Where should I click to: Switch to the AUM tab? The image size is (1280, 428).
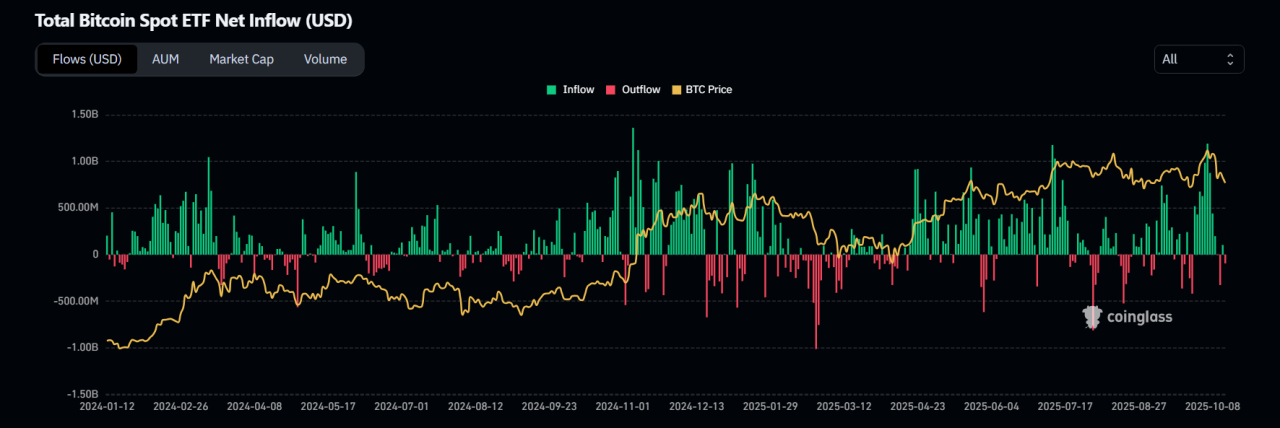click(x=165, y=59)
